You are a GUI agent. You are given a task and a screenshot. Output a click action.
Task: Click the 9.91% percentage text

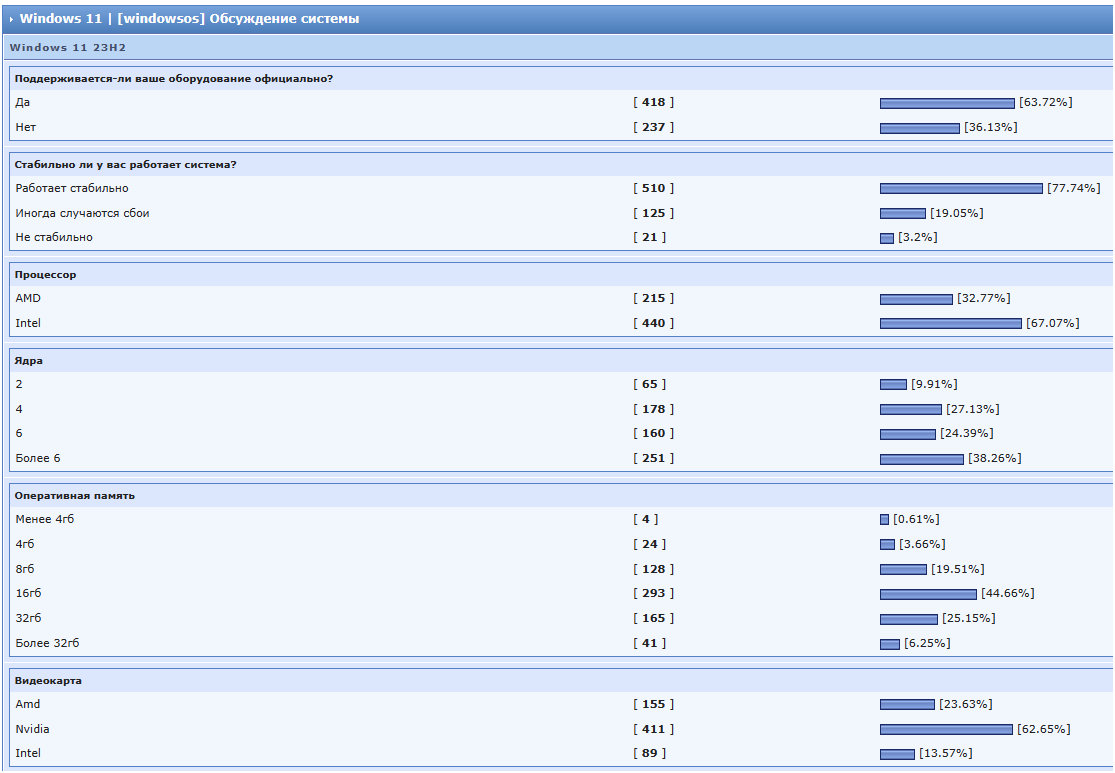click(x=934, y=385)
